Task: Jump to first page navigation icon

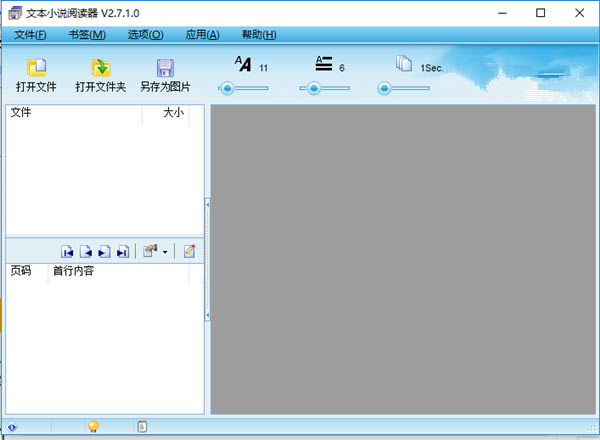Action: (x=67, y=251)
